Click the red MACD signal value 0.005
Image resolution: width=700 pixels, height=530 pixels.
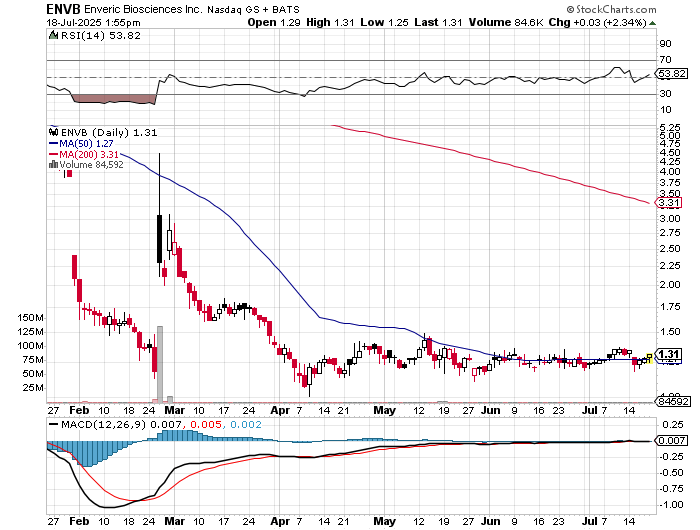206,424
